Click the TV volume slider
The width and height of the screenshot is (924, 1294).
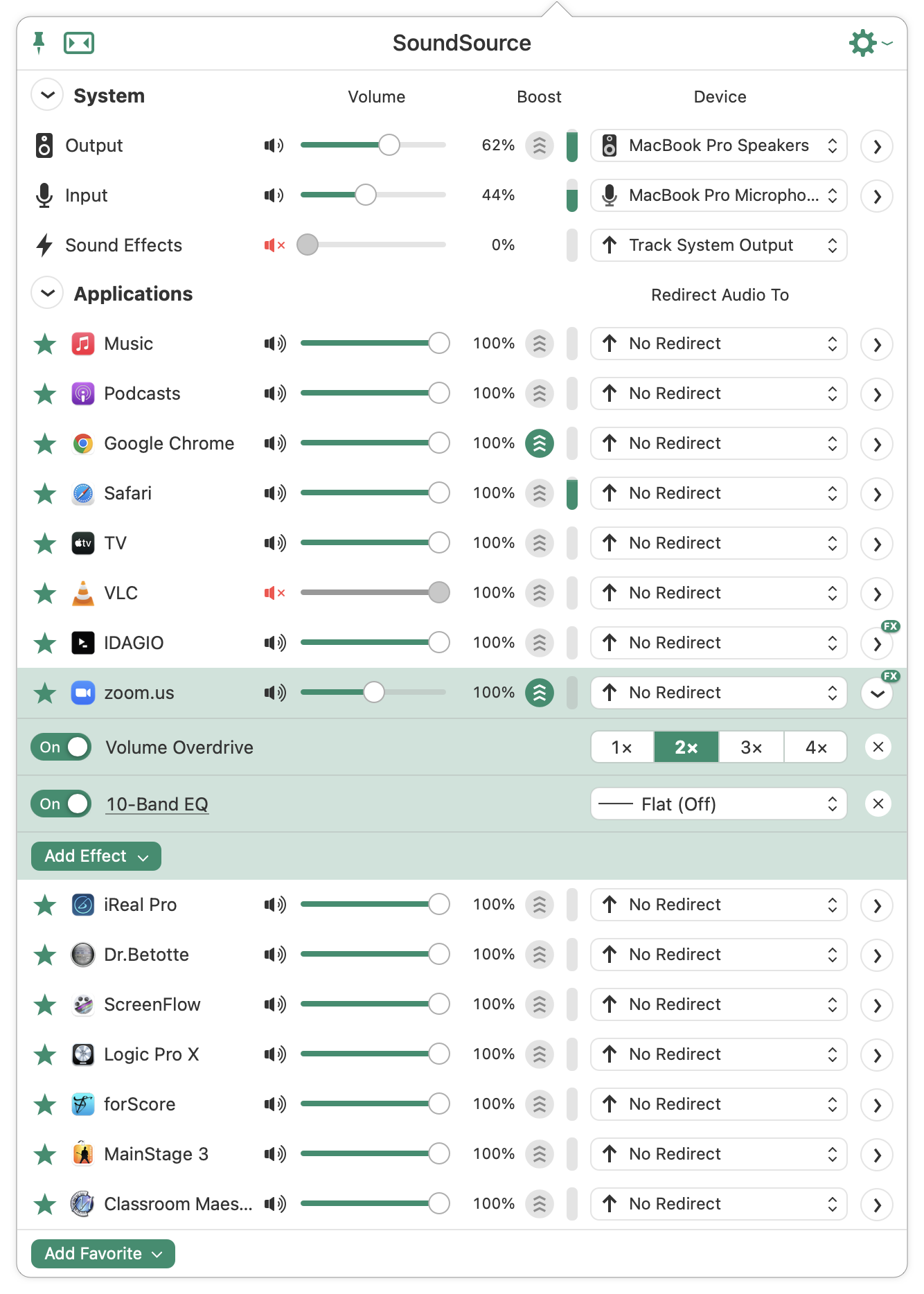click(374, 543)
